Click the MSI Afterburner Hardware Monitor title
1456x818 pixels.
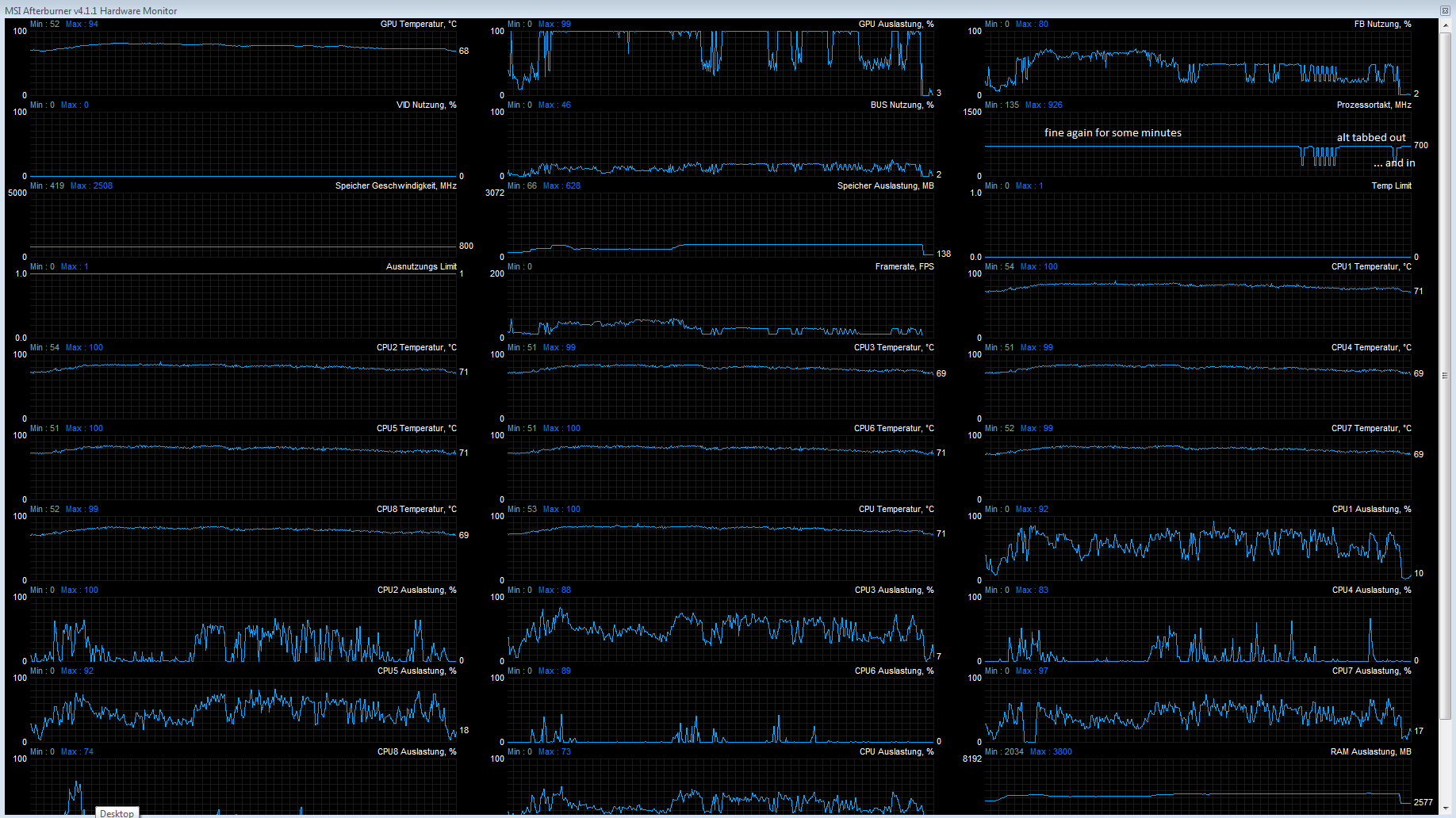click(91, 10)
